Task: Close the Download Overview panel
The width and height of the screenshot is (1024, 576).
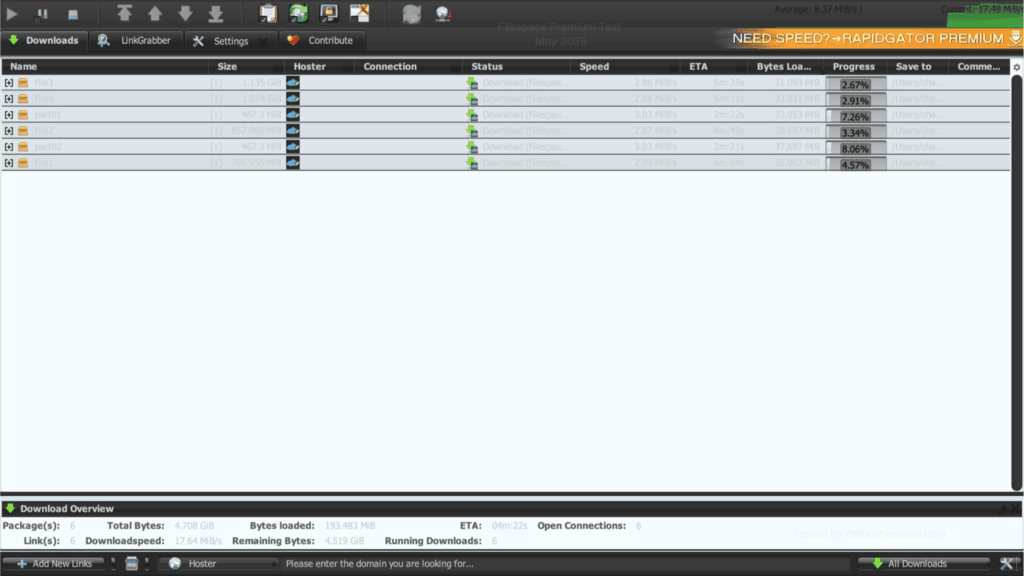Action: point(1016,509)
